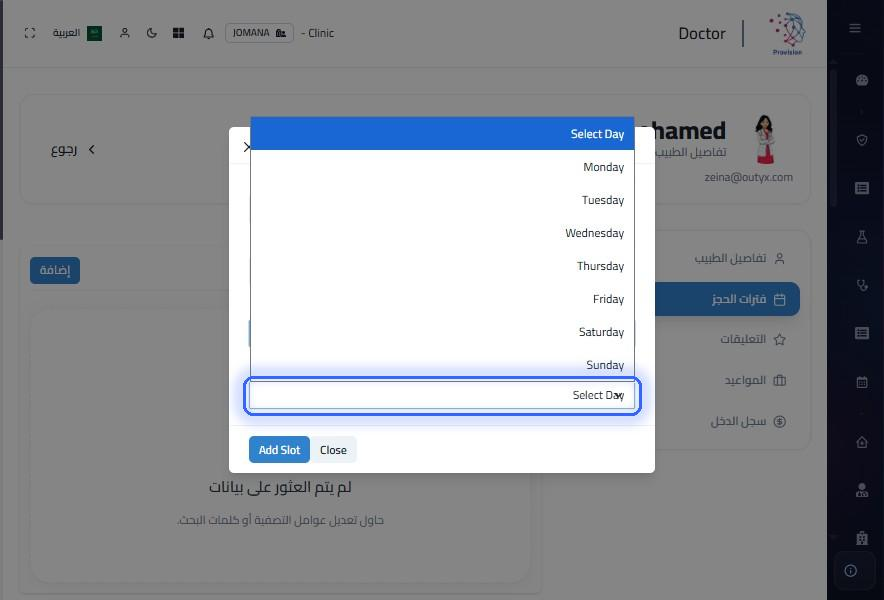884x600 pixels.
Task: Open the JOMANA clinic selector
Action: pyautogui.click(x=259, y=33)
